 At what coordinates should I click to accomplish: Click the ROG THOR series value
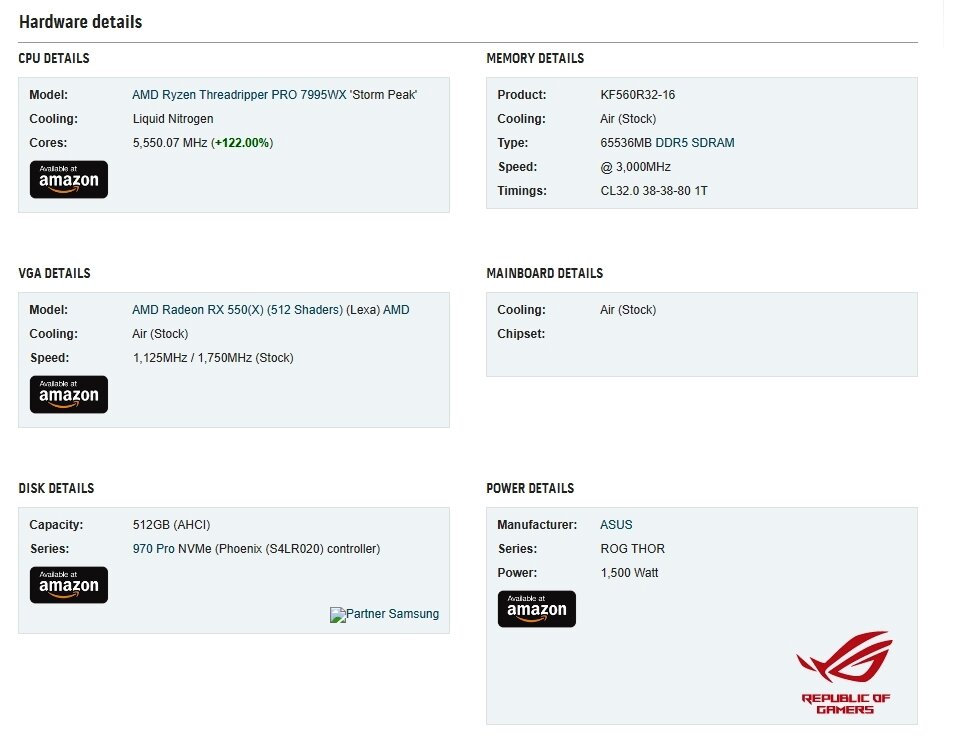tap(633, 549)
